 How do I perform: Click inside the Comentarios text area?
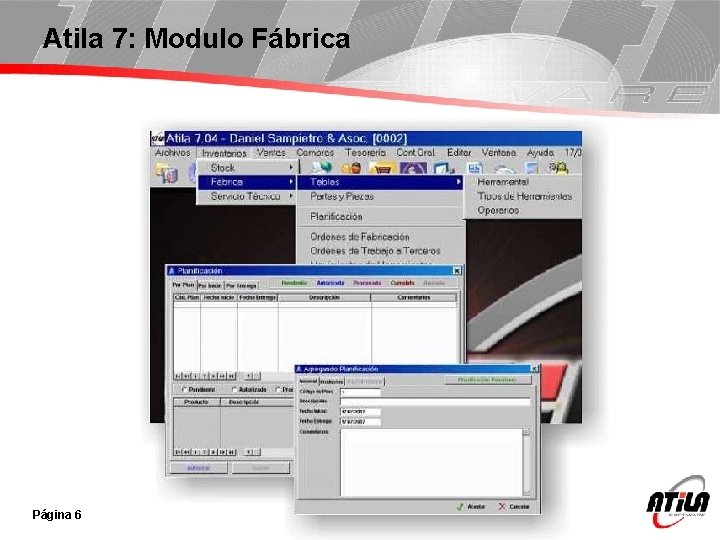431,462
